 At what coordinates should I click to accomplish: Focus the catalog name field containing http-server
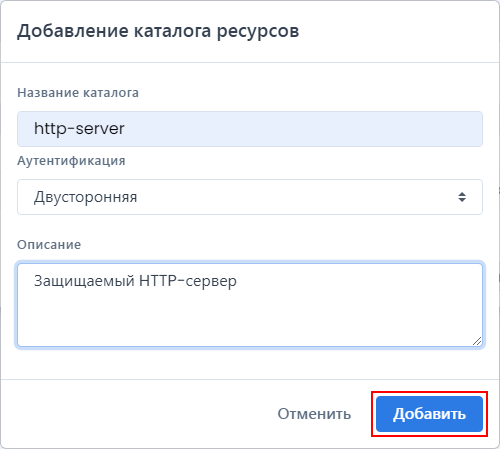click(250, 129)
